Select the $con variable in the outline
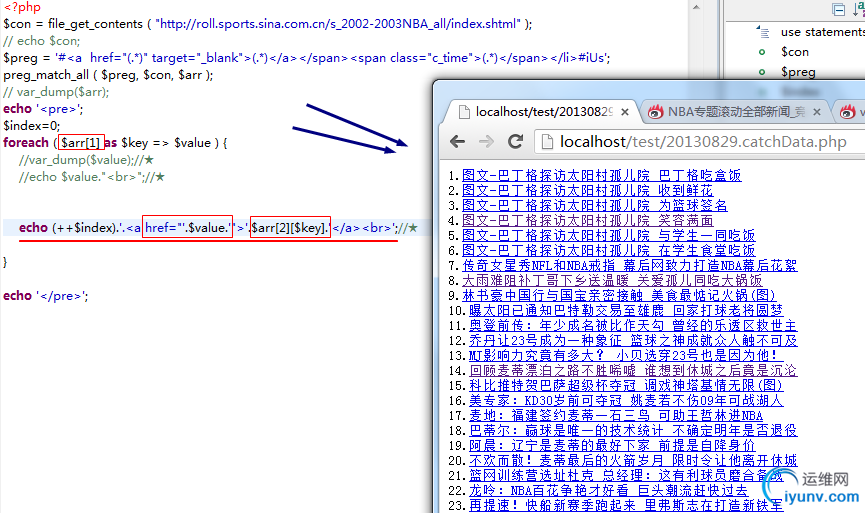The height and width of the screenshot is (513, 865). [x=795, y=52]
